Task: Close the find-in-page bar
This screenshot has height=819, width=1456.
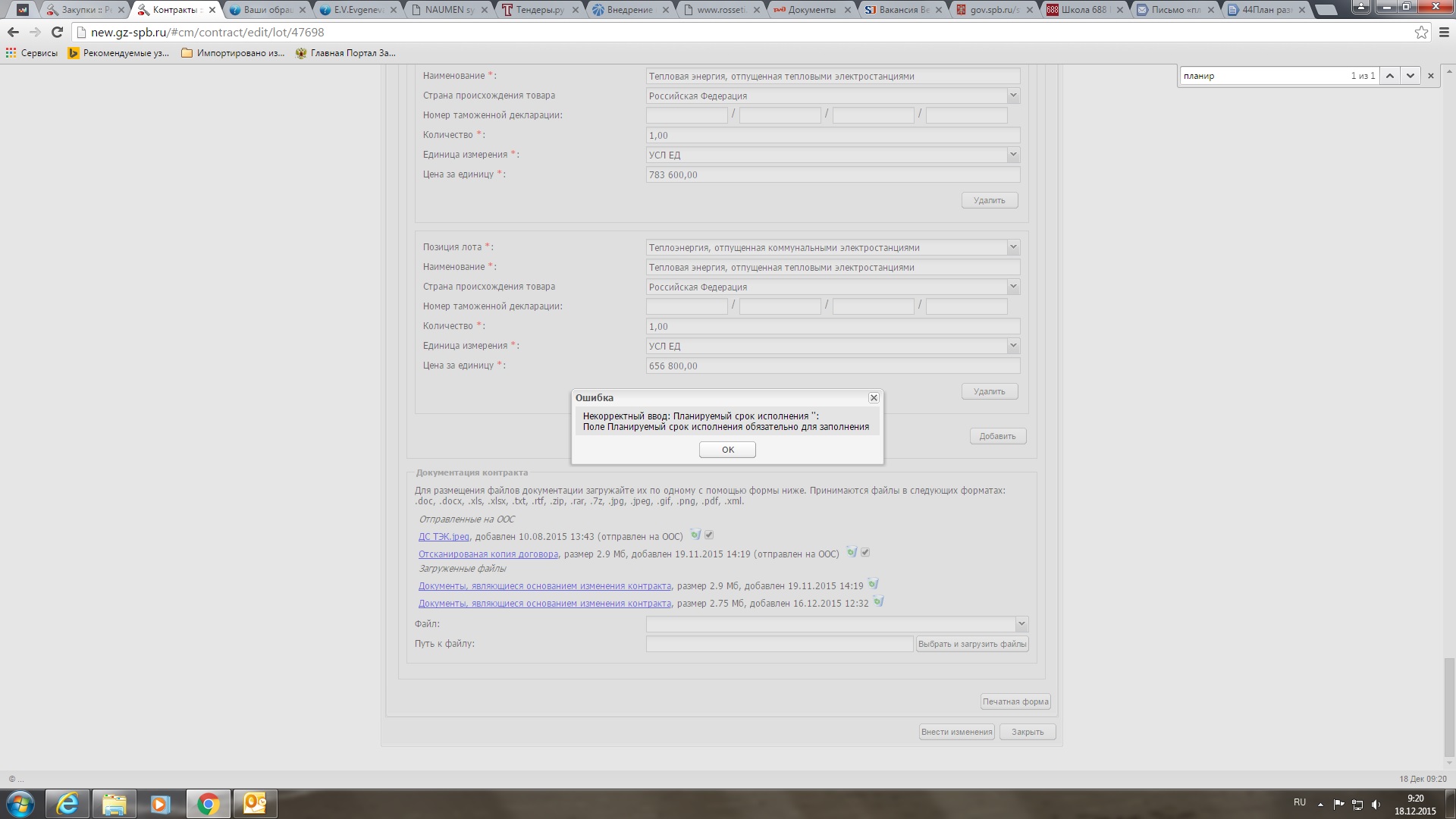Action: [x=1431, y=76]
